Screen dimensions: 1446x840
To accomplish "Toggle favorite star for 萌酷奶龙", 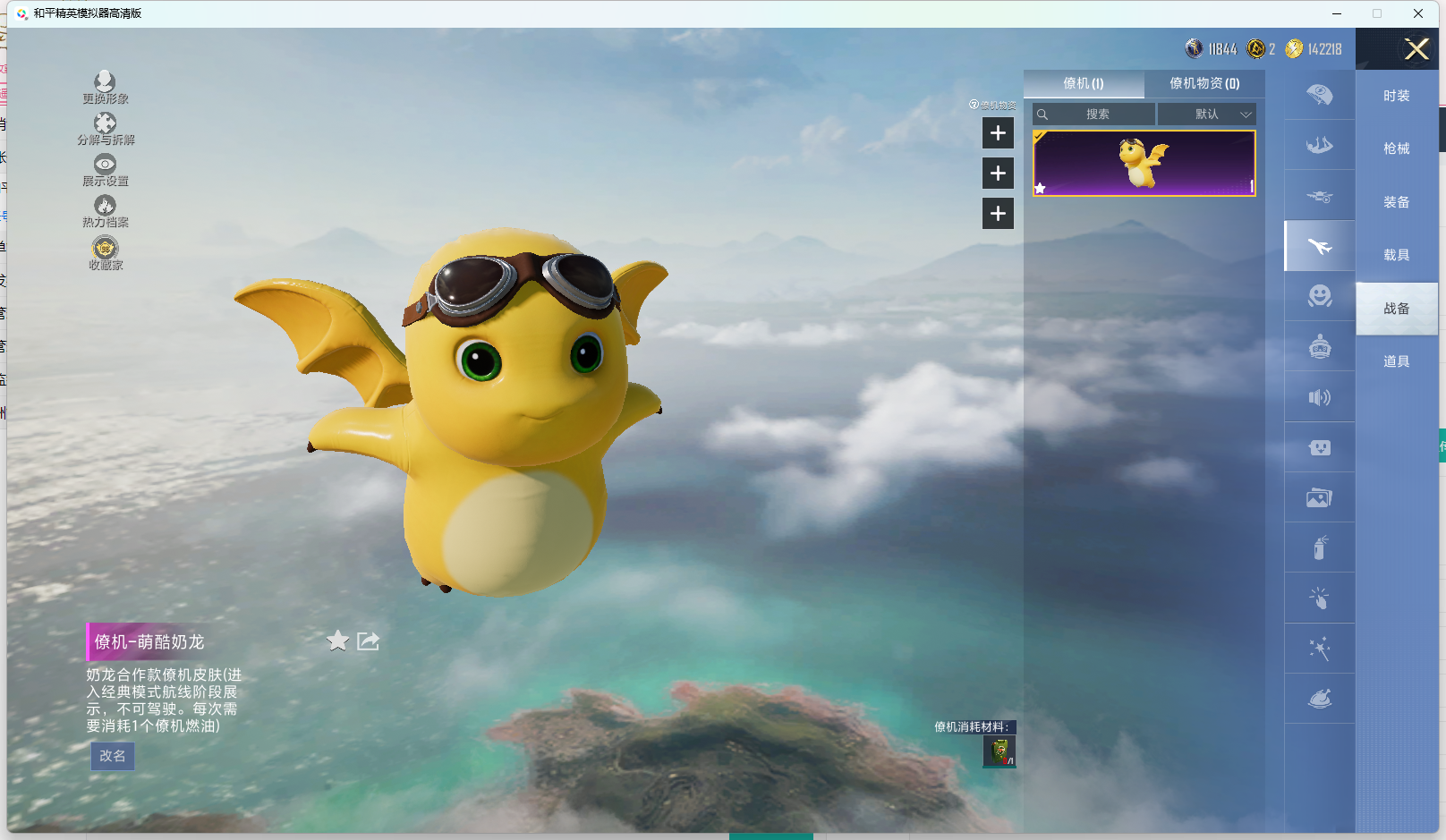I will pyautogui.click(x=337, y=641).
